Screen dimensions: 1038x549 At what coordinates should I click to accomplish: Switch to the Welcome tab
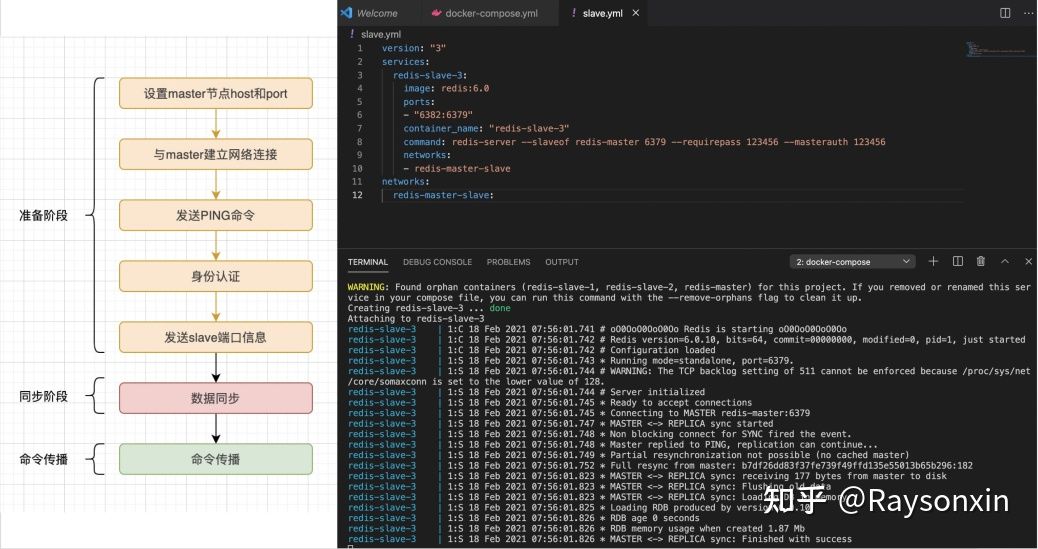pyautogui.click(x=377, y=13)
